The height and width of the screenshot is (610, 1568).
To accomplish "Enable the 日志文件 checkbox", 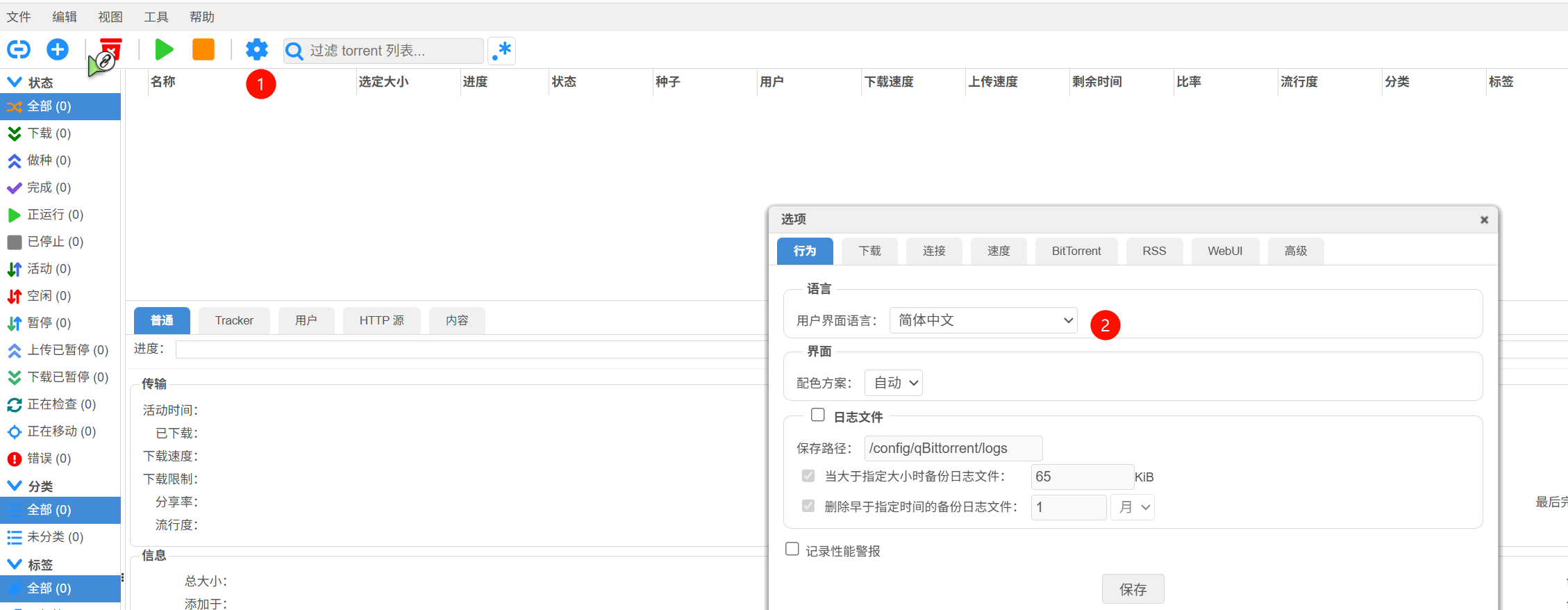I will coord(818,415).
